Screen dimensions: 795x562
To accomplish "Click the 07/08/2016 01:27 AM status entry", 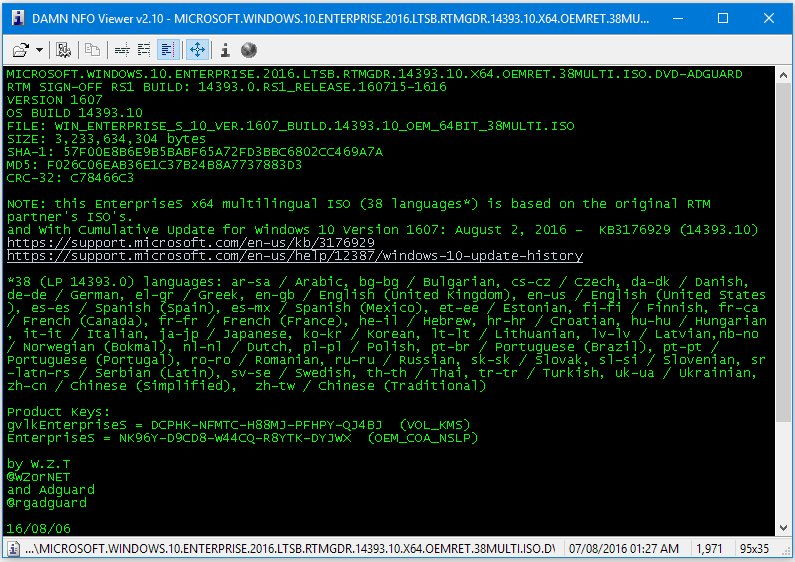I will tap(624, 549).
